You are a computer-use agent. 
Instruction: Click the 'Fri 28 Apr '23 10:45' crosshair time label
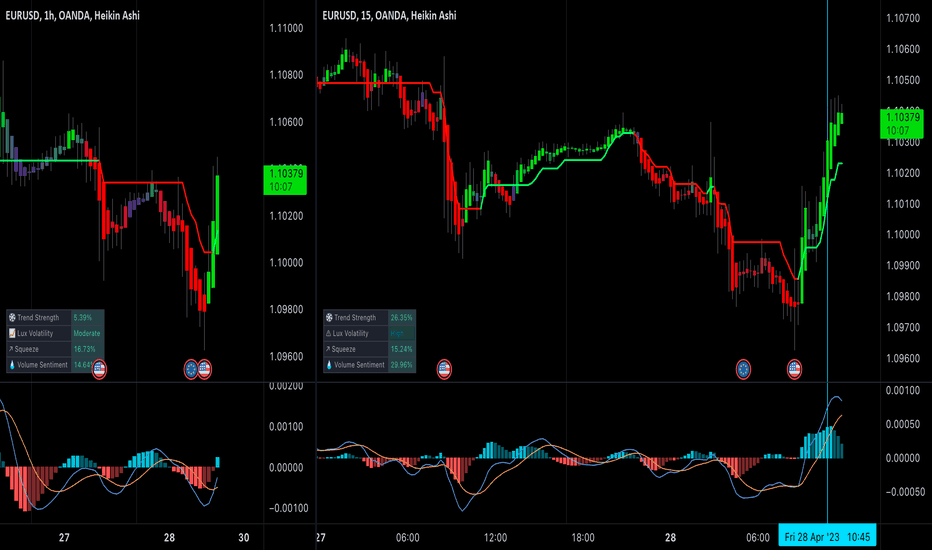click(827, 537)
